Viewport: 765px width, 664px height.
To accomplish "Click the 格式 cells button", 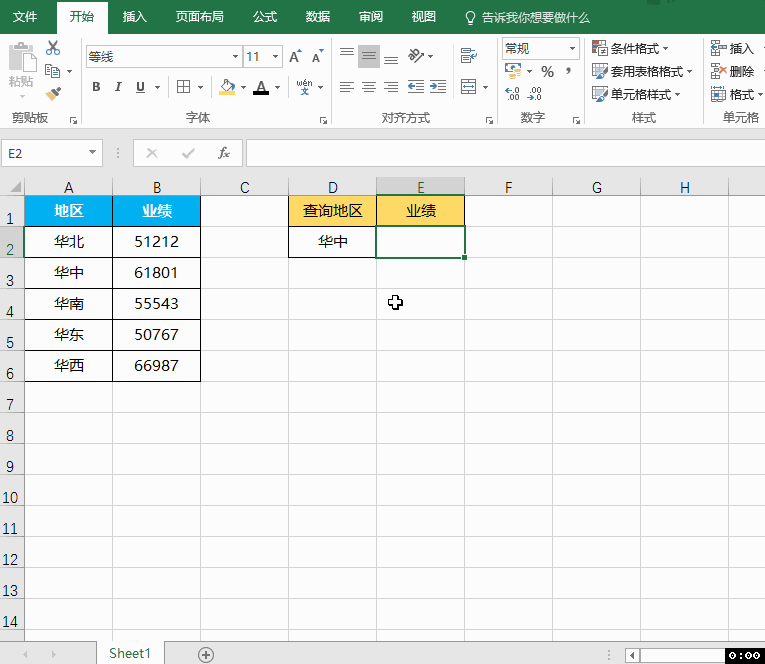I will pos(736,94).
